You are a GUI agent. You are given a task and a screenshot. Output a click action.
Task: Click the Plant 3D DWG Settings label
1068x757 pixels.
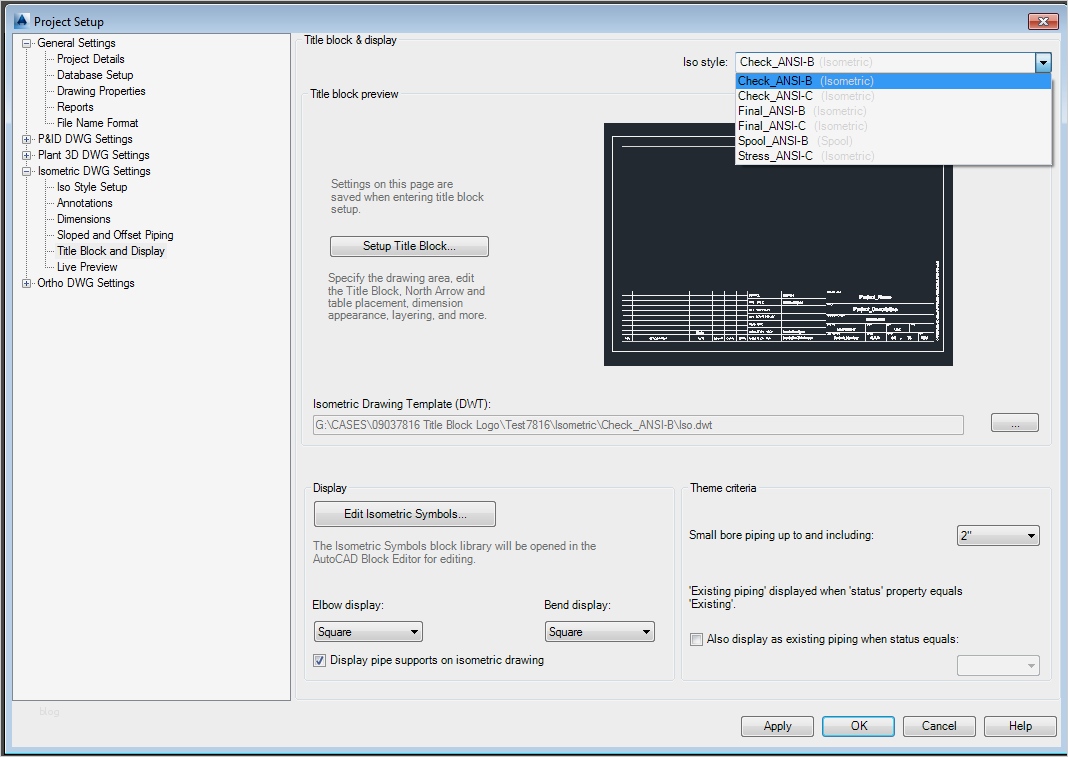[x=93, y=155]
